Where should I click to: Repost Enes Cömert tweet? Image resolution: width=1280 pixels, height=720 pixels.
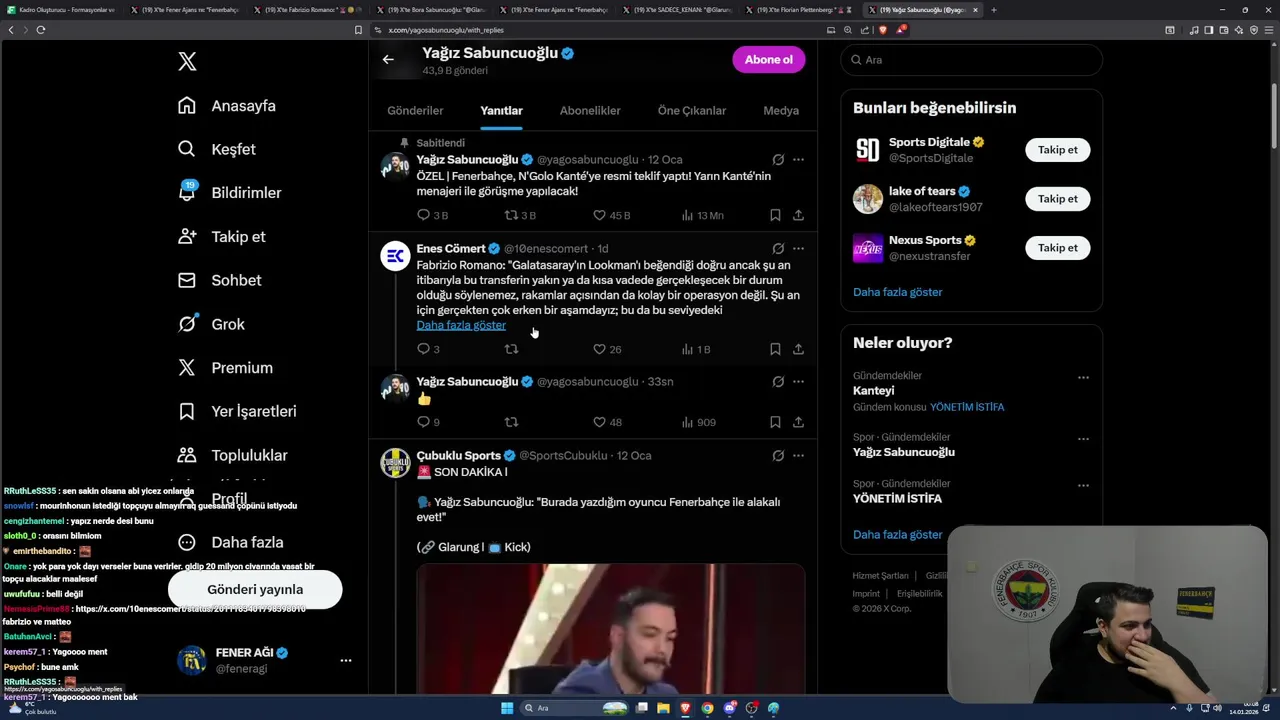(x=511, y=349)
